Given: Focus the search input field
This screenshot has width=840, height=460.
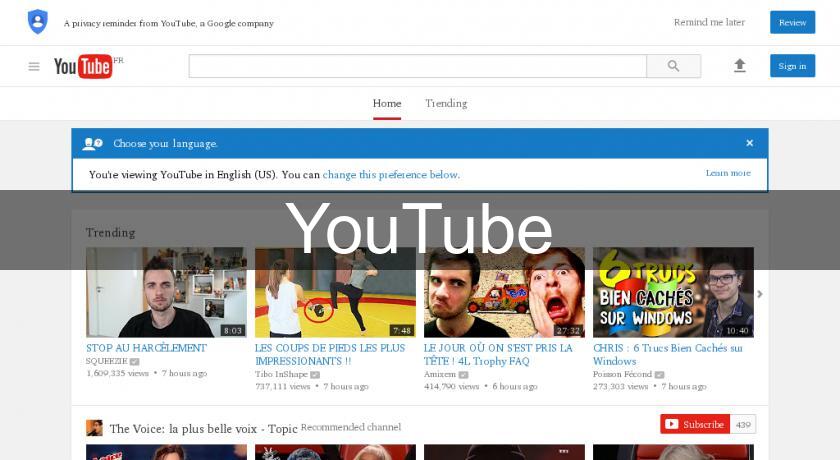Looking at the screenshot, I should click(x=417, y=66).
